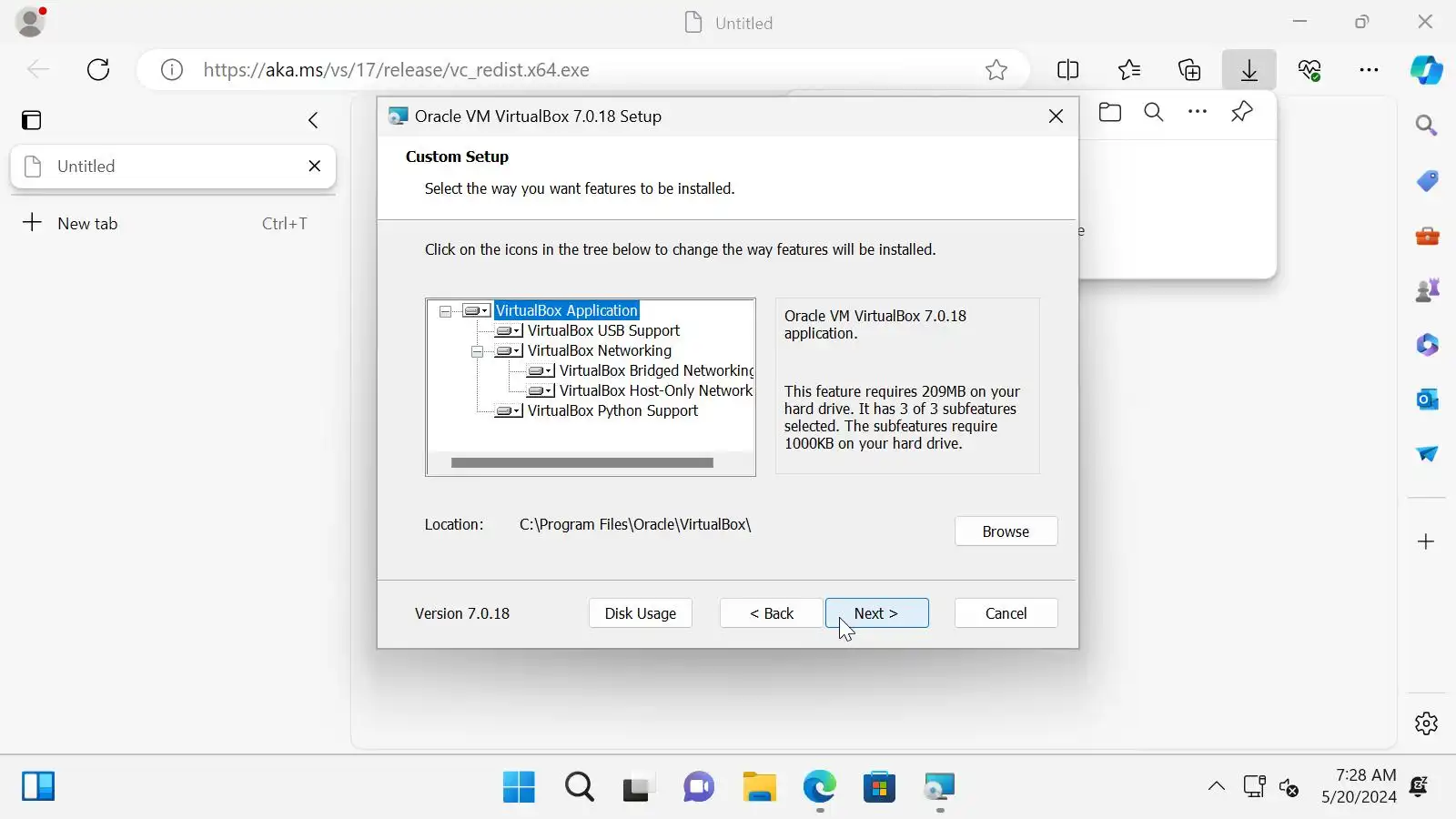This screenshot has height=819, width=1456.
Task: Toggle the Downloads panel
Action: (x=1249, y=70)
